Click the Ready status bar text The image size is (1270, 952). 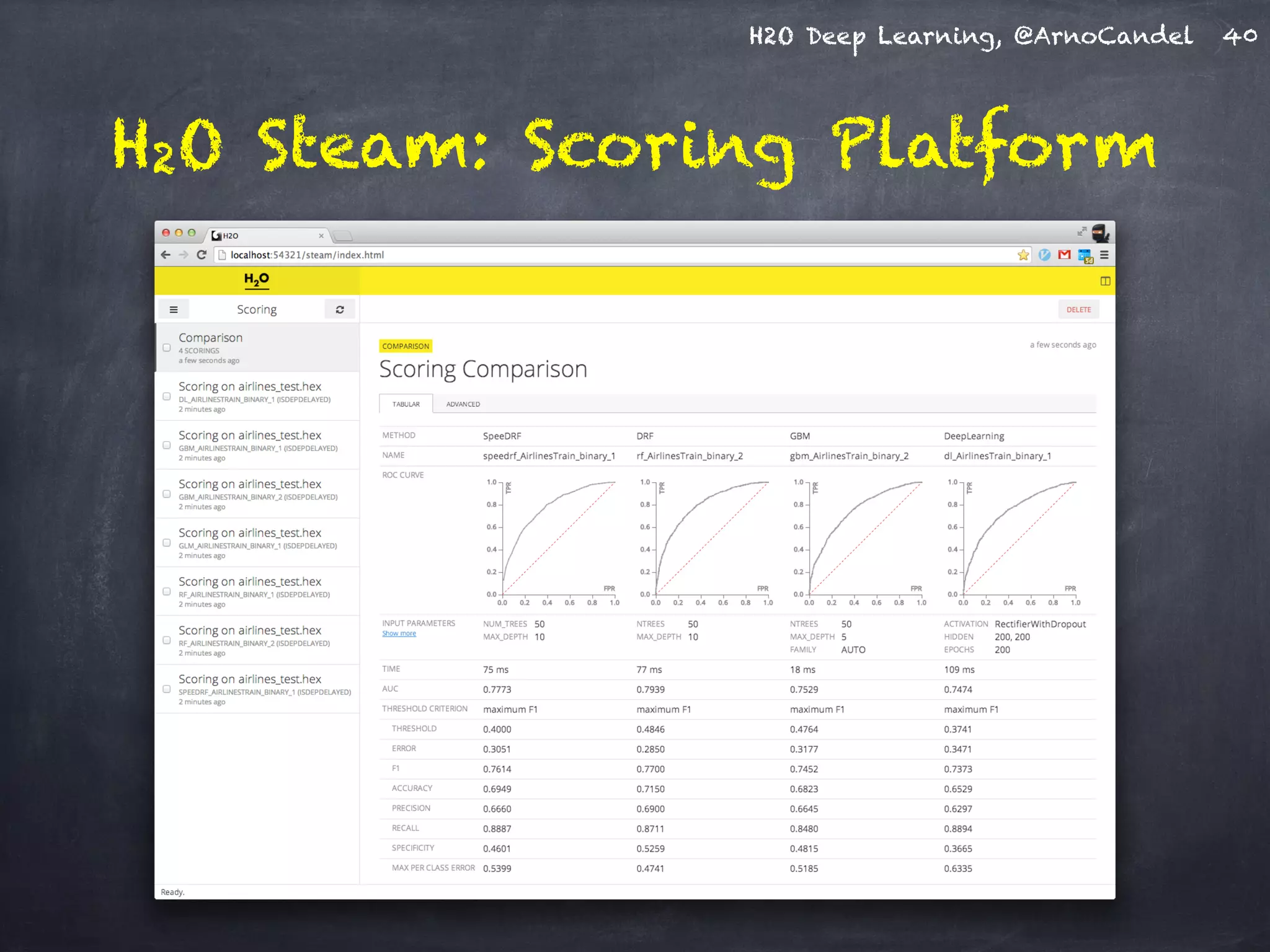point(172,892)
